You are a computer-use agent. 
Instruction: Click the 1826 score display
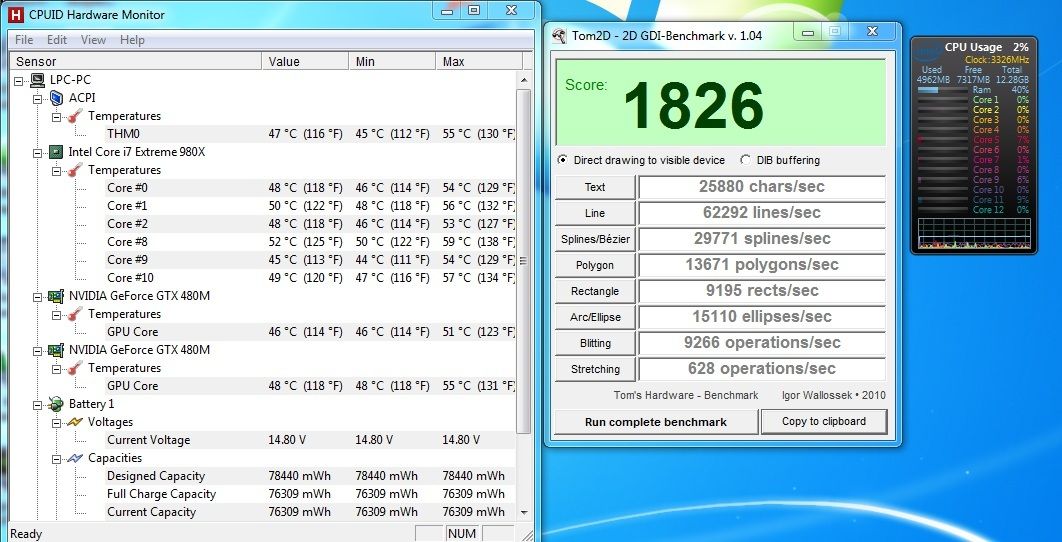[x=721, y=102]
